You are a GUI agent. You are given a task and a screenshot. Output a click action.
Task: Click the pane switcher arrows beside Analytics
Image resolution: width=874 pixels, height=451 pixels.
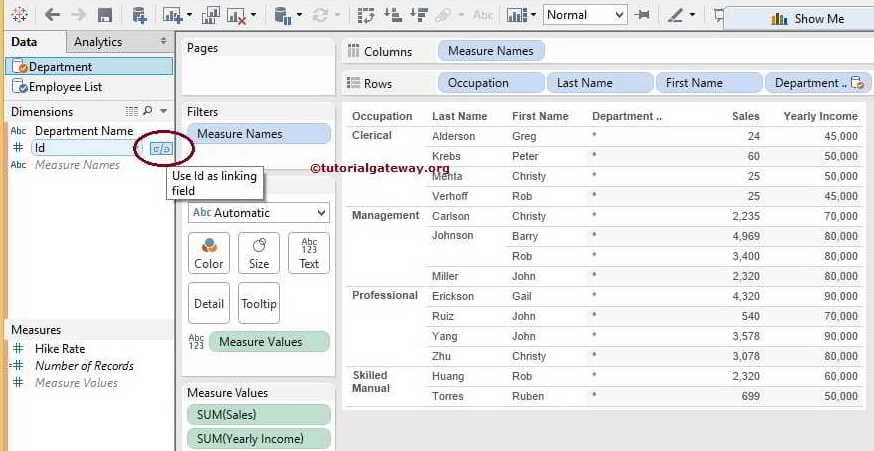tap(163, 41)
